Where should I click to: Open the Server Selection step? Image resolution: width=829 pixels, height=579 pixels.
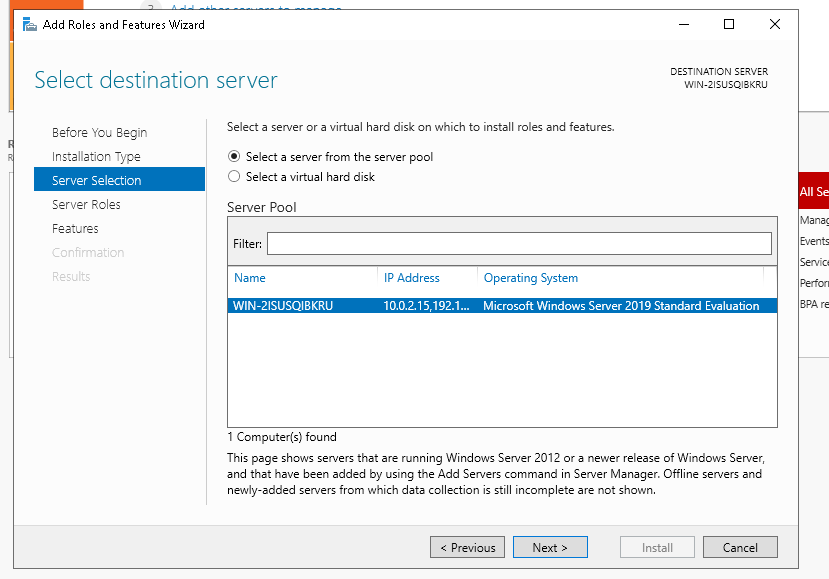coord(97,181)
